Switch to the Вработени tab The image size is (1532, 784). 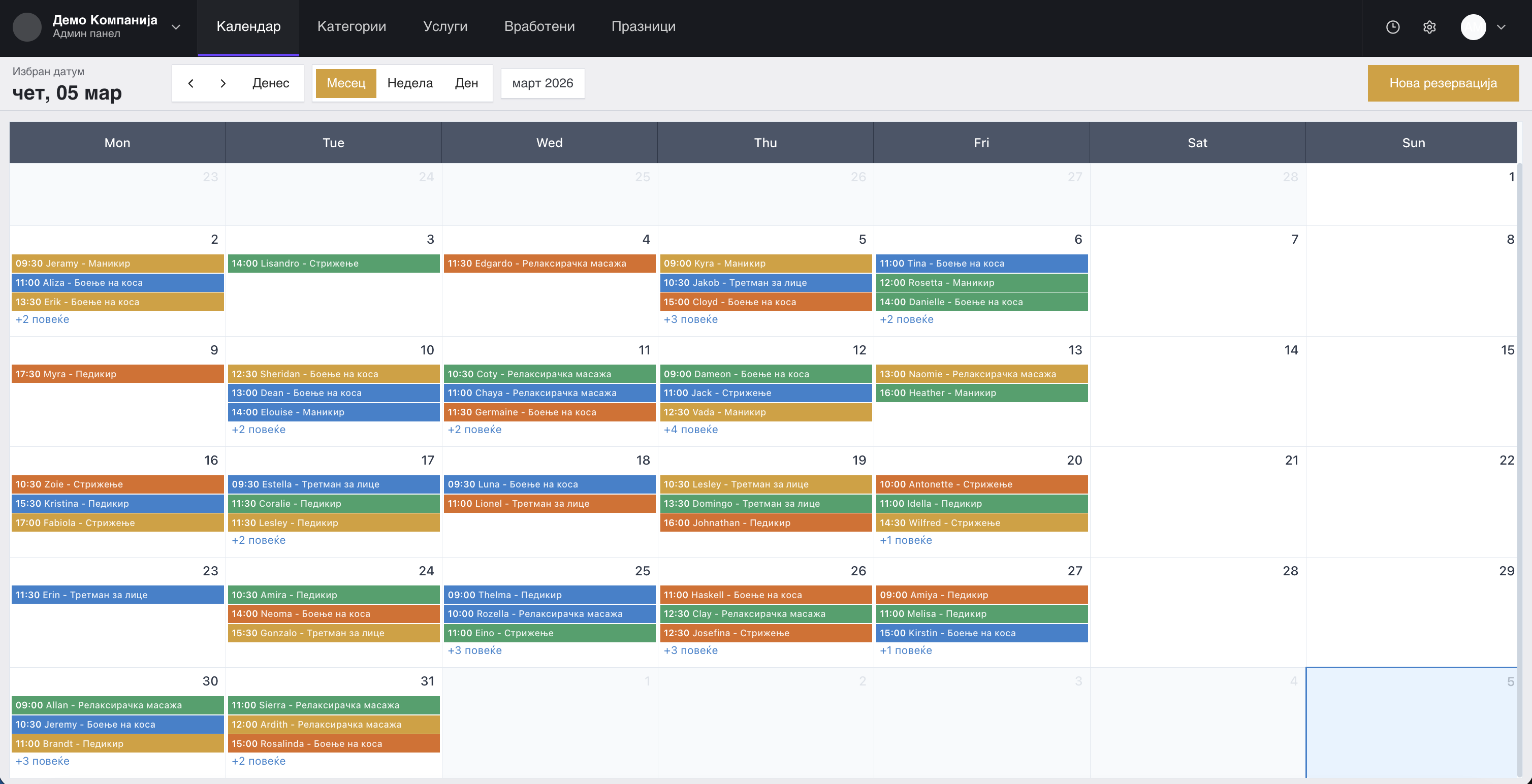tap(539, 27)
